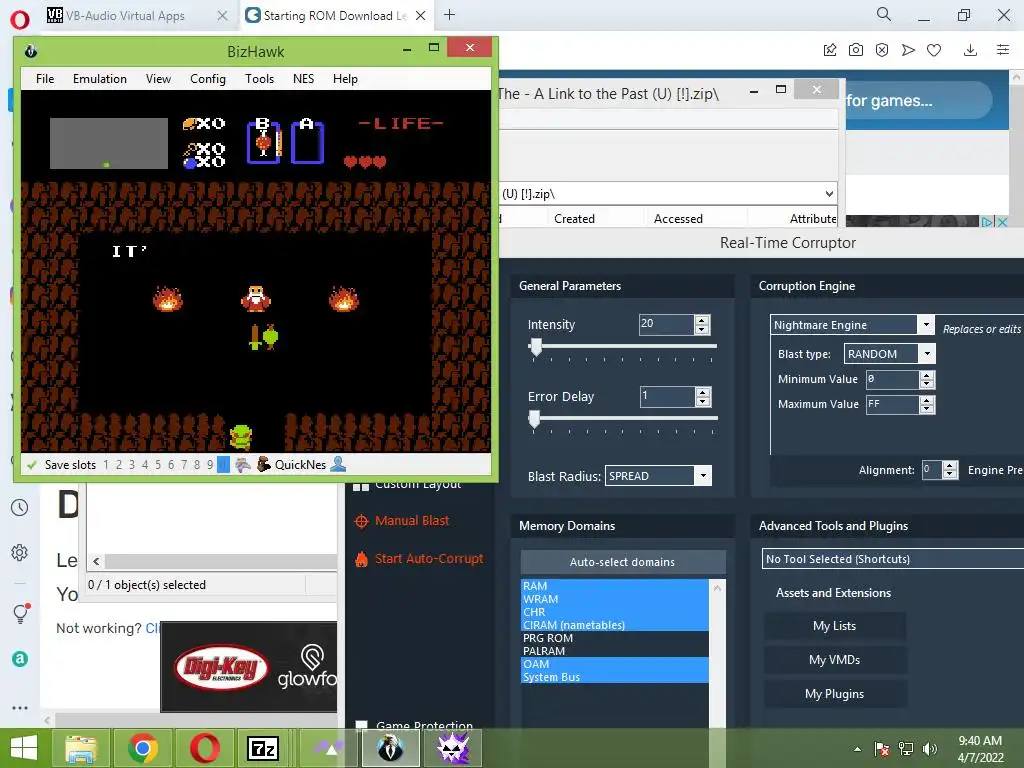Open the NES menu in BizHawk

click(303, 79)
